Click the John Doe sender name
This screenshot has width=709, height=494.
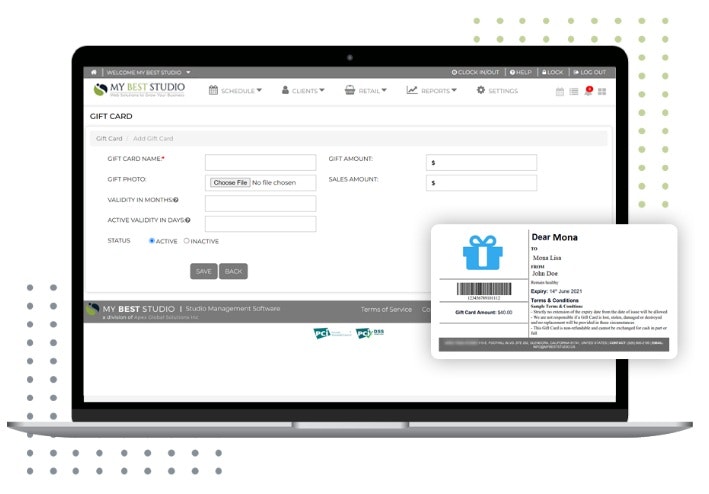[545, 273]
